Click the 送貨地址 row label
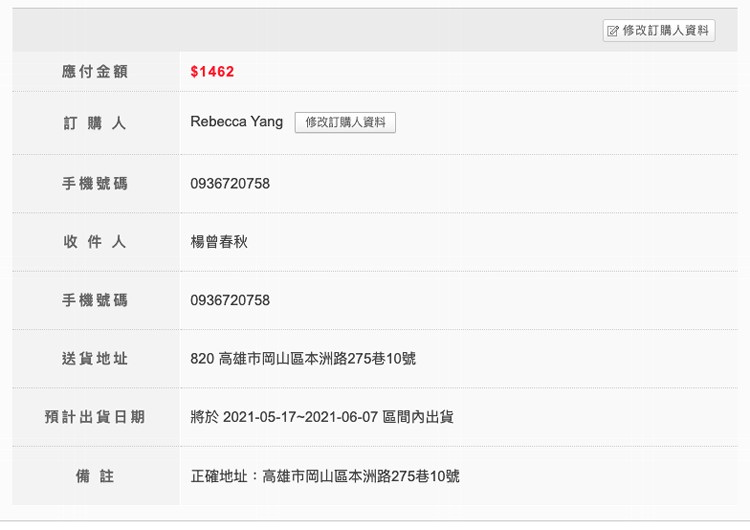This screenshot has height=530, width=750. 95,359
